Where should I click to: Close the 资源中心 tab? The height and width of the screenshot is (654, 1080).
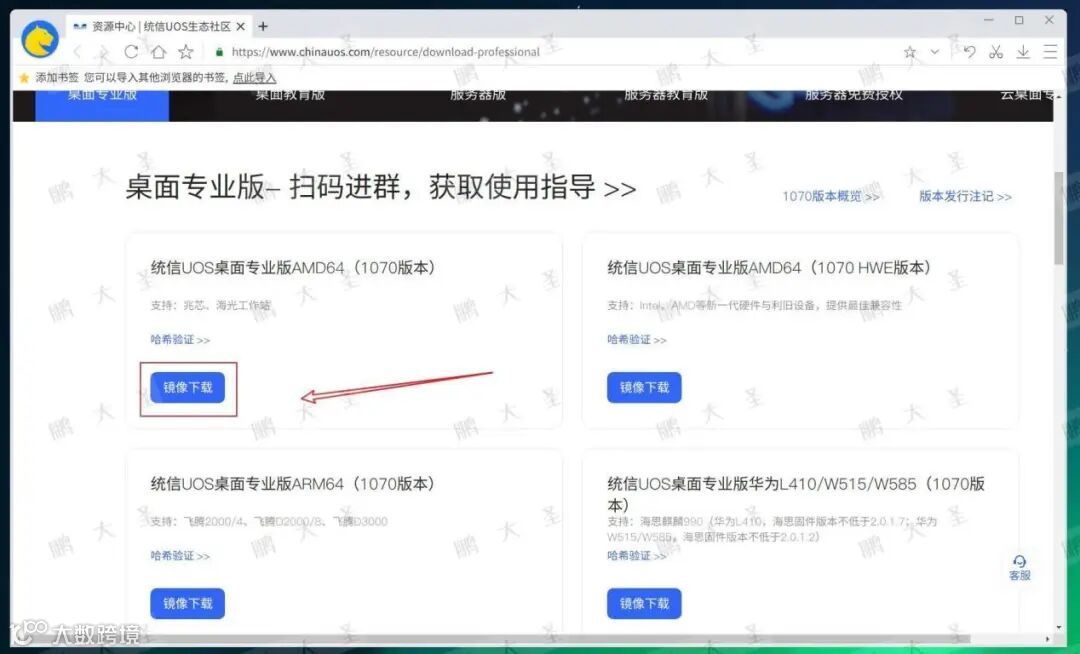pyautogui.click(x=240, y=26)
